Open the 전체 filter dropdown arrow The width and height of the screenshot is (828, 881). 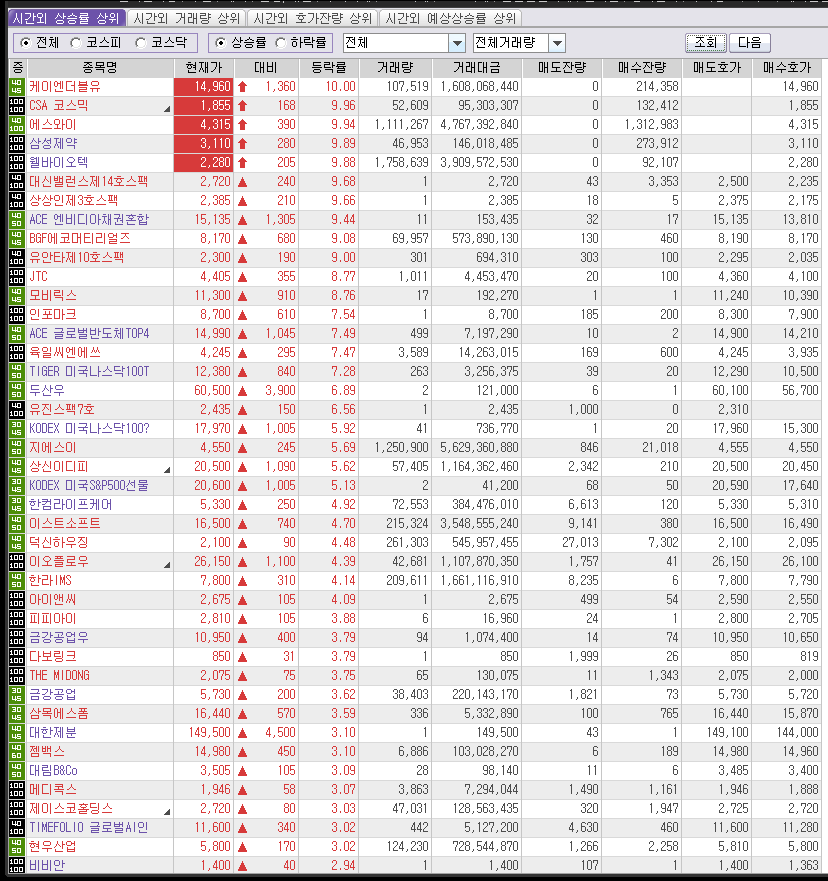pyautogui.click(x=457, y=43)
